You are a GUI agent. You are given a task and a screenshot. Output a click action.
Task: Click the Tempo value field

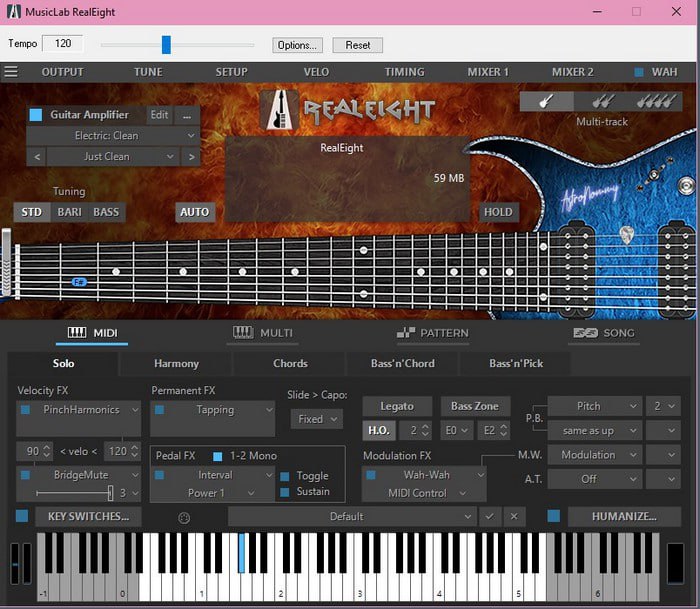tap(62, 43)
